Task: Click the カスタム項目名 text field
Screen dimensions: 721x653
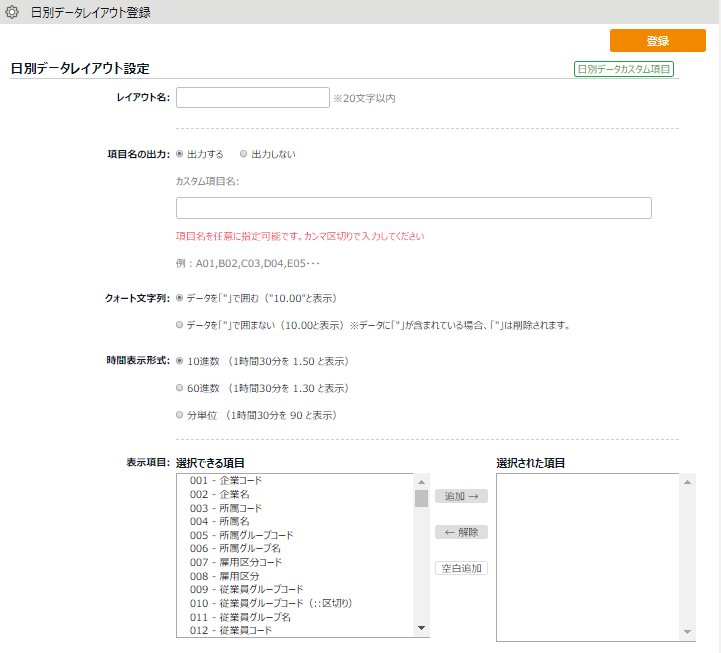Action: [413, 208]
